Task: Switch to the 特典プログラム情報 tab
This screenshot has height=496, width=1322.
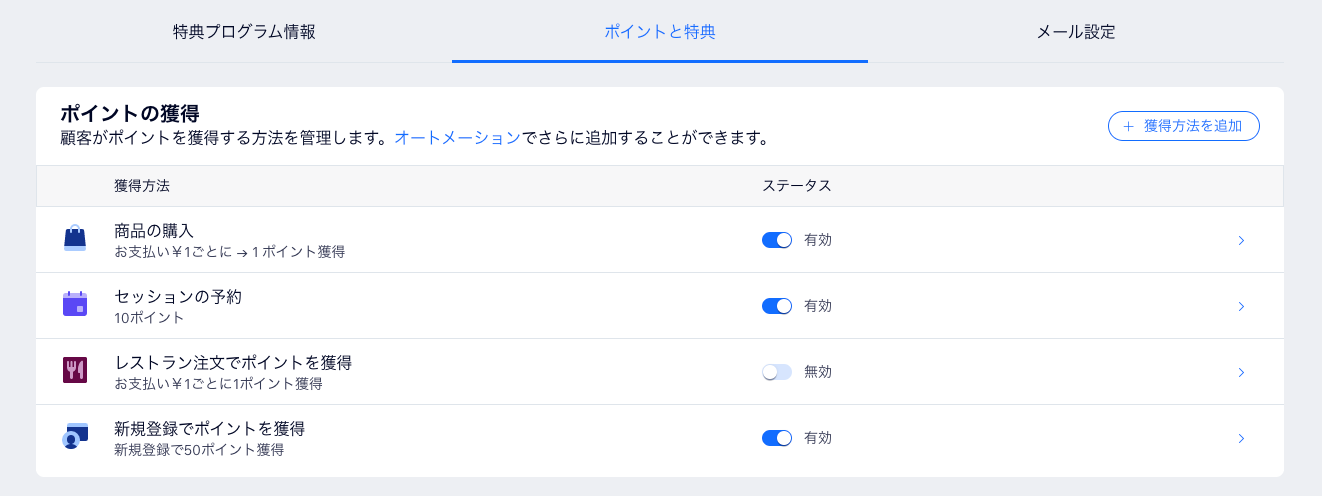Action: click(244, 32)
